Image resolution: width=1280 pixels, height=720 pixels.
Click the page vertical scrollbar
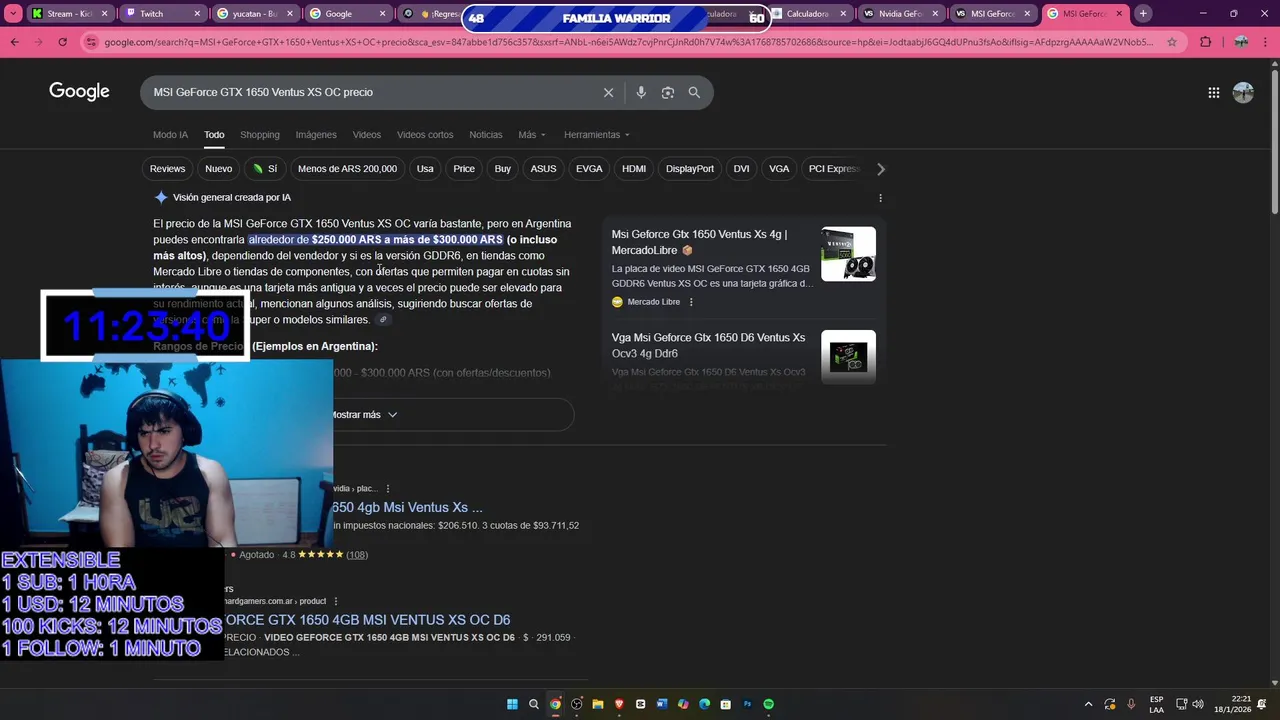(x=1274, y=140)
